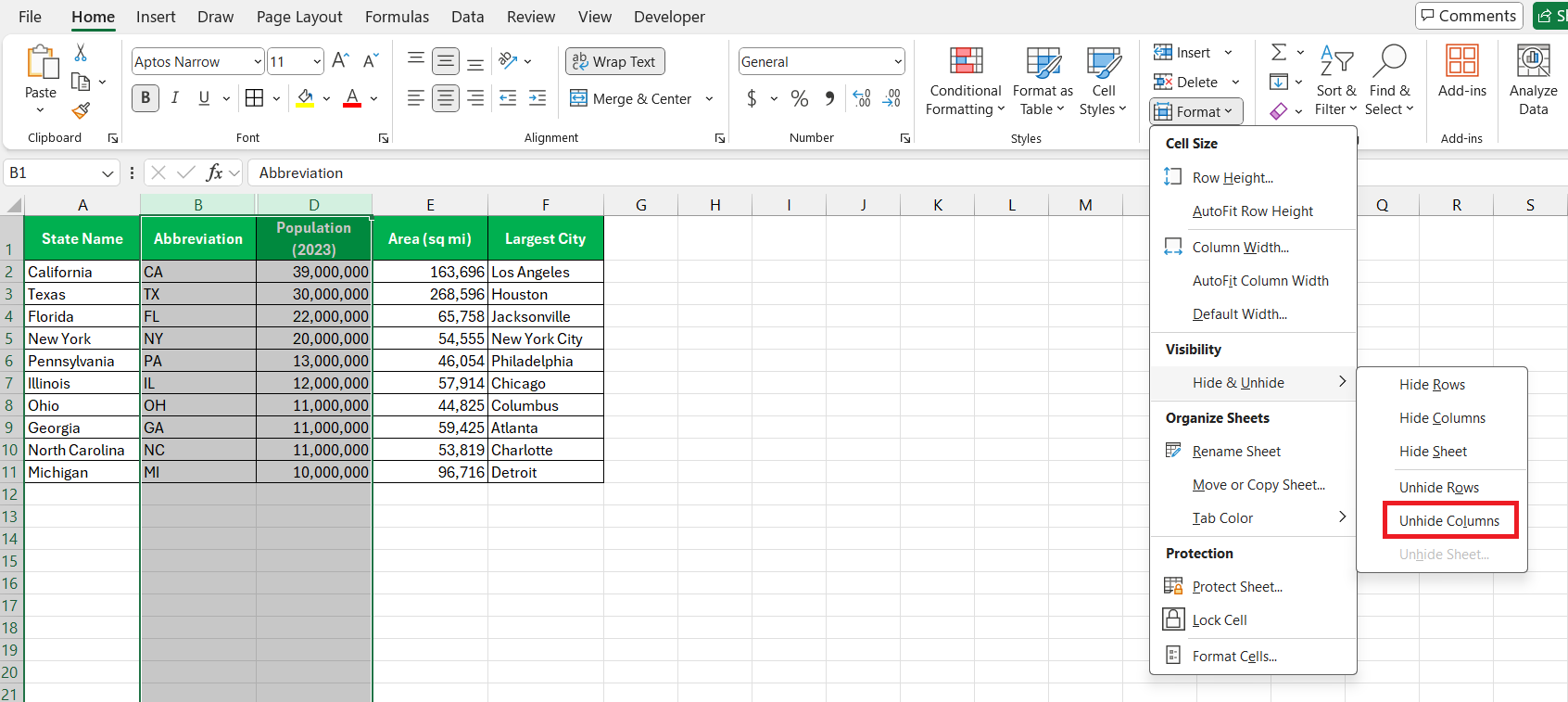Open Sort & Filter
Image resolution: width=1568 pixels, height=702 pixels.
coord(1335,82)
